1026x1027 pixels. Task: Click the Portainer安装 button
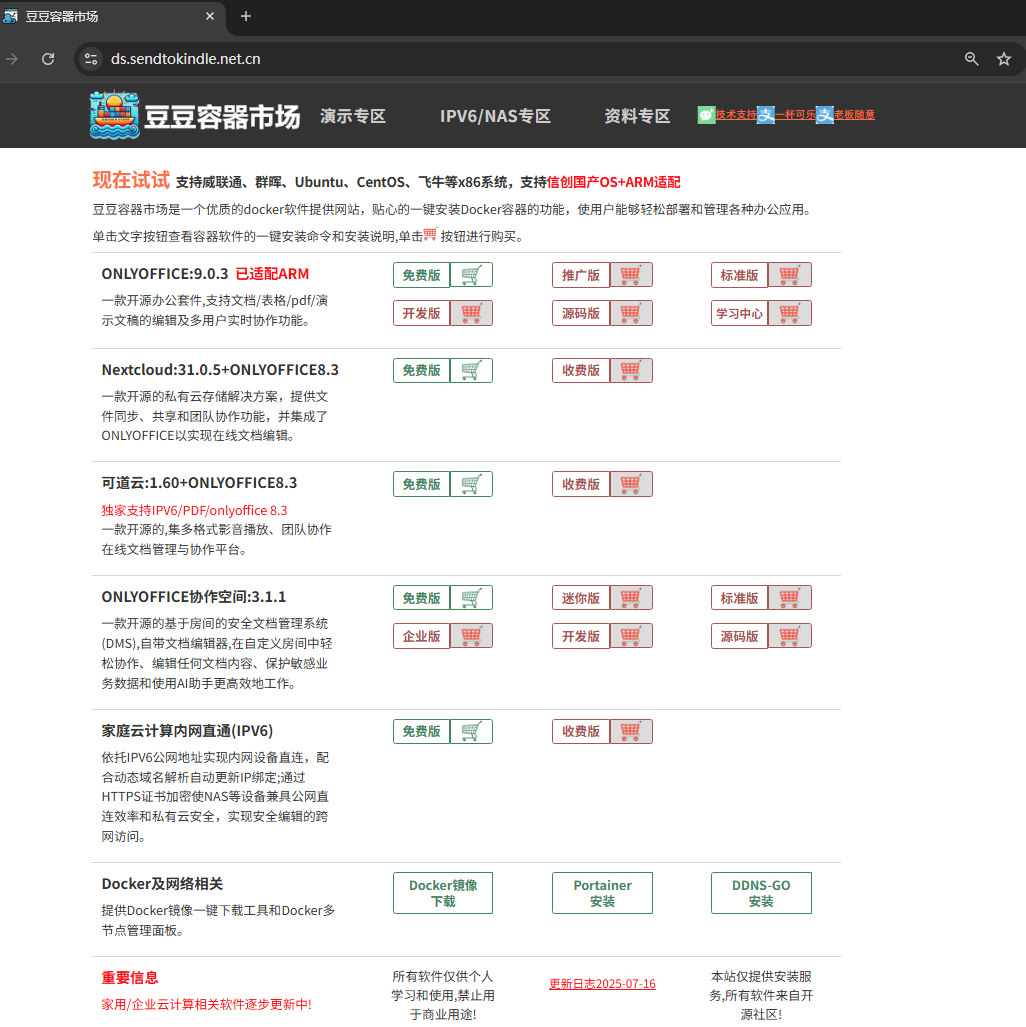pyautogui.click(x=602, y=893)
